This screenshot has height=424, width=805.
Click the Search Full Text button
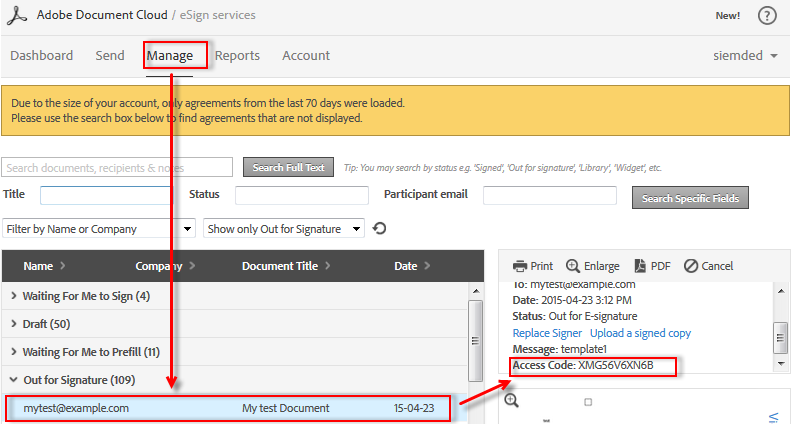287,167
